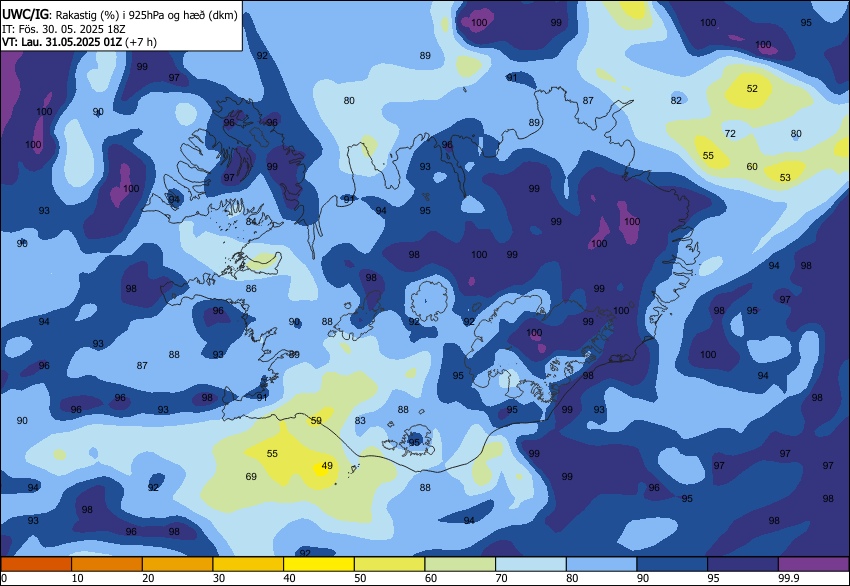Click the 0–10 dark orange legend swatch
The image size is (850, 586).
[x=36, y=564]
